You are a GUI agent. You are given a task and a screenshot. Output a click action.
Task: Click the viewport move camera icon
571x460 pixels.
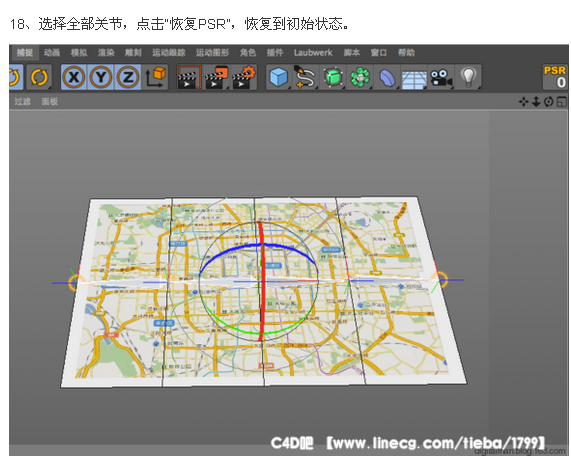click(x=524, y=102)
